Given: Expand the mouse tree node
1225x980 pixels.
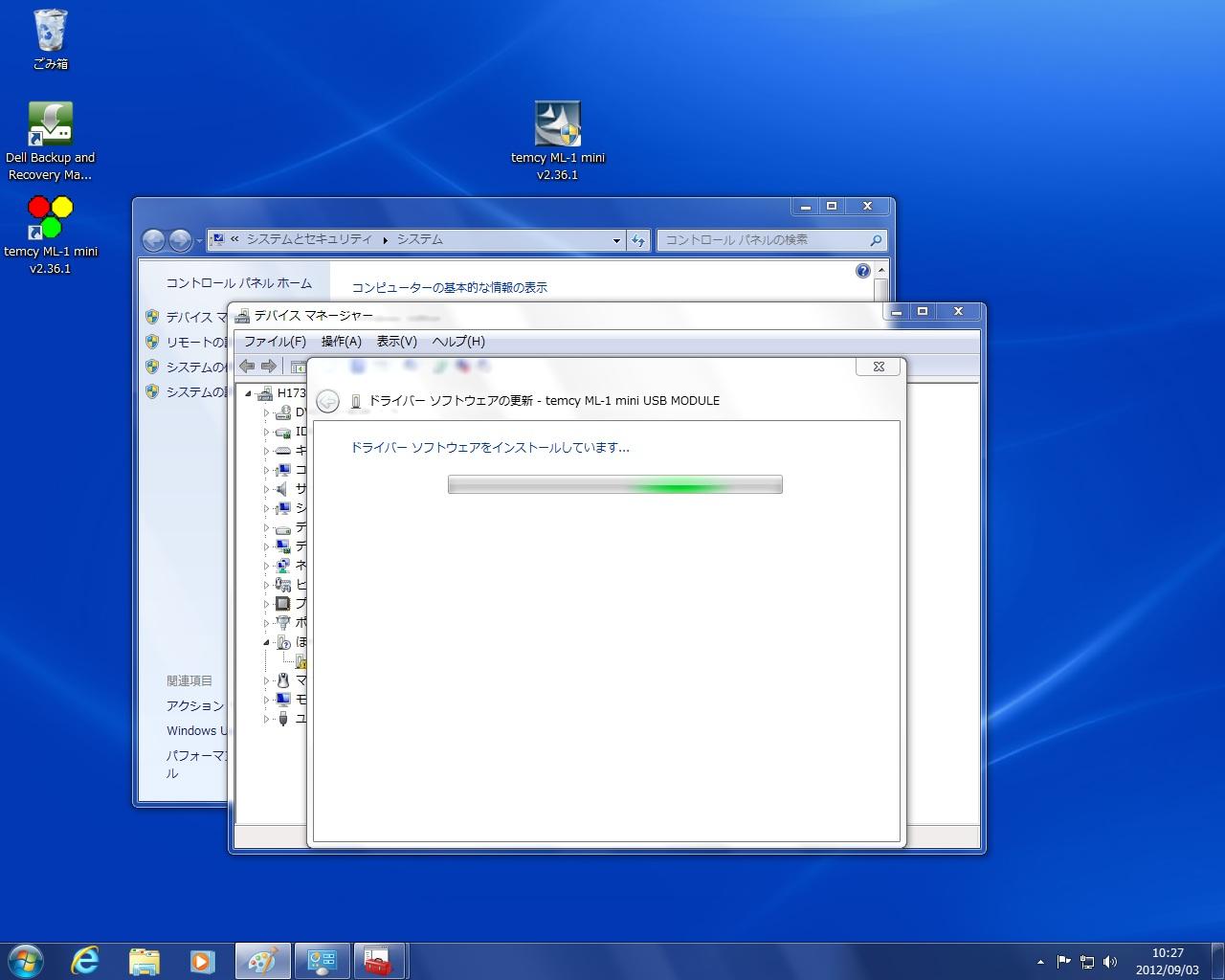Looking at the screenshot, I should (x=267, y=680).
